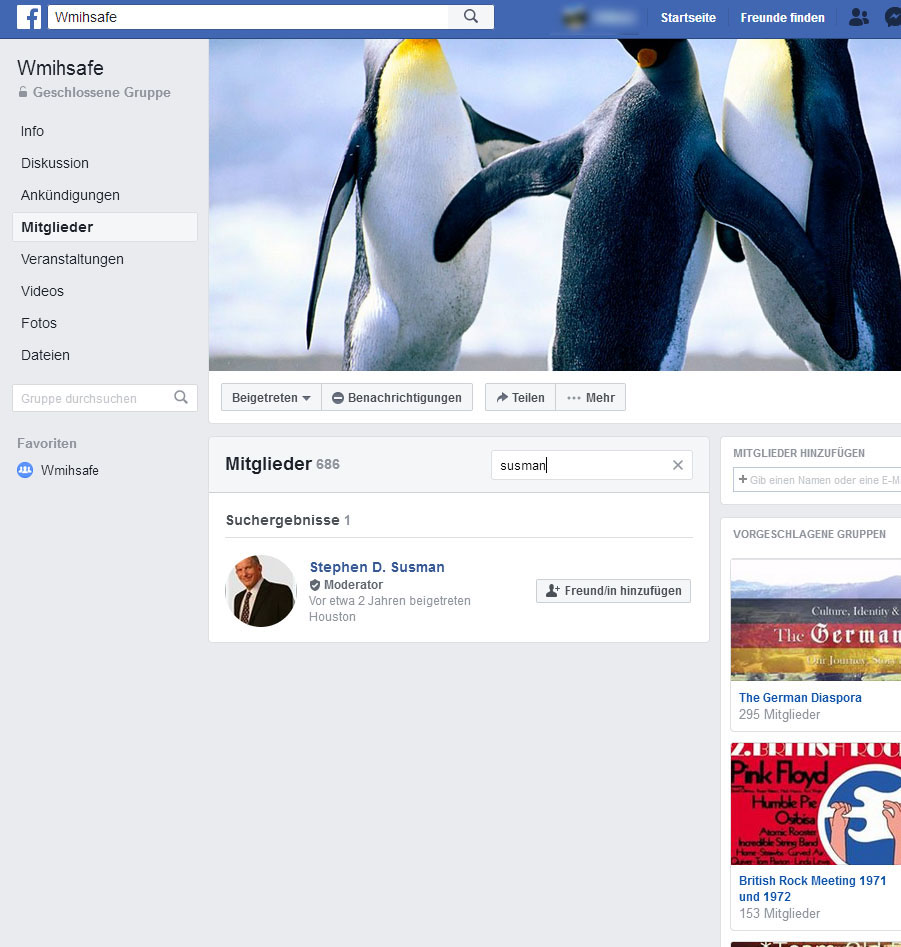The height and width of the screenshot is (947, 901).
Task: Click the Moderator shield badge icon
Action: click(315, 585)
